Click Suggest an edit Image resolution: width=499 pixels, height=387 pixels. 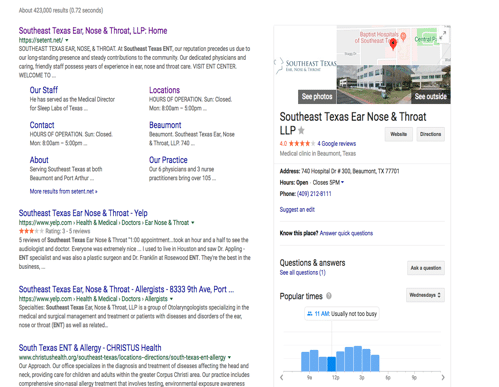[297, 210]
